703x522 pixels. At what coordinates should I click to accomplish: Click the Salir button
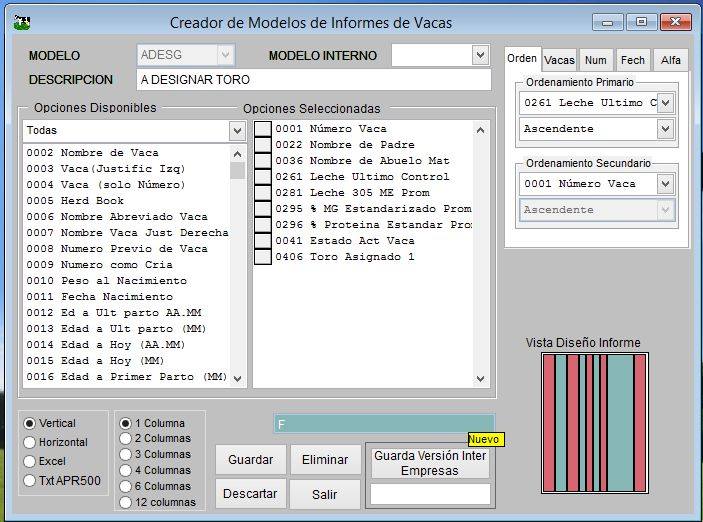325,494
